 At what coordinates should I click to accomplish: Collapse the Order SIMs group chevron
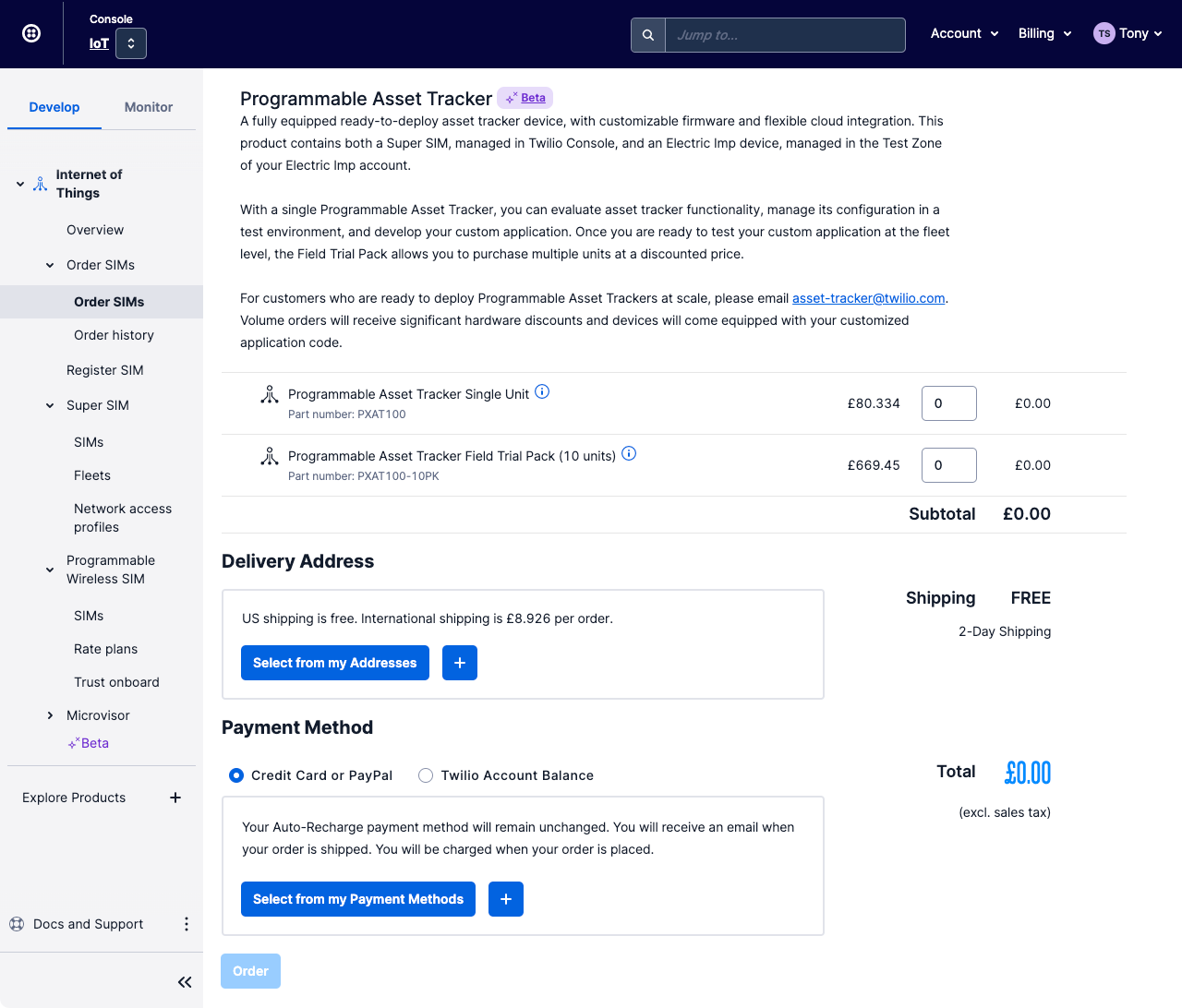tap(50, 265)
